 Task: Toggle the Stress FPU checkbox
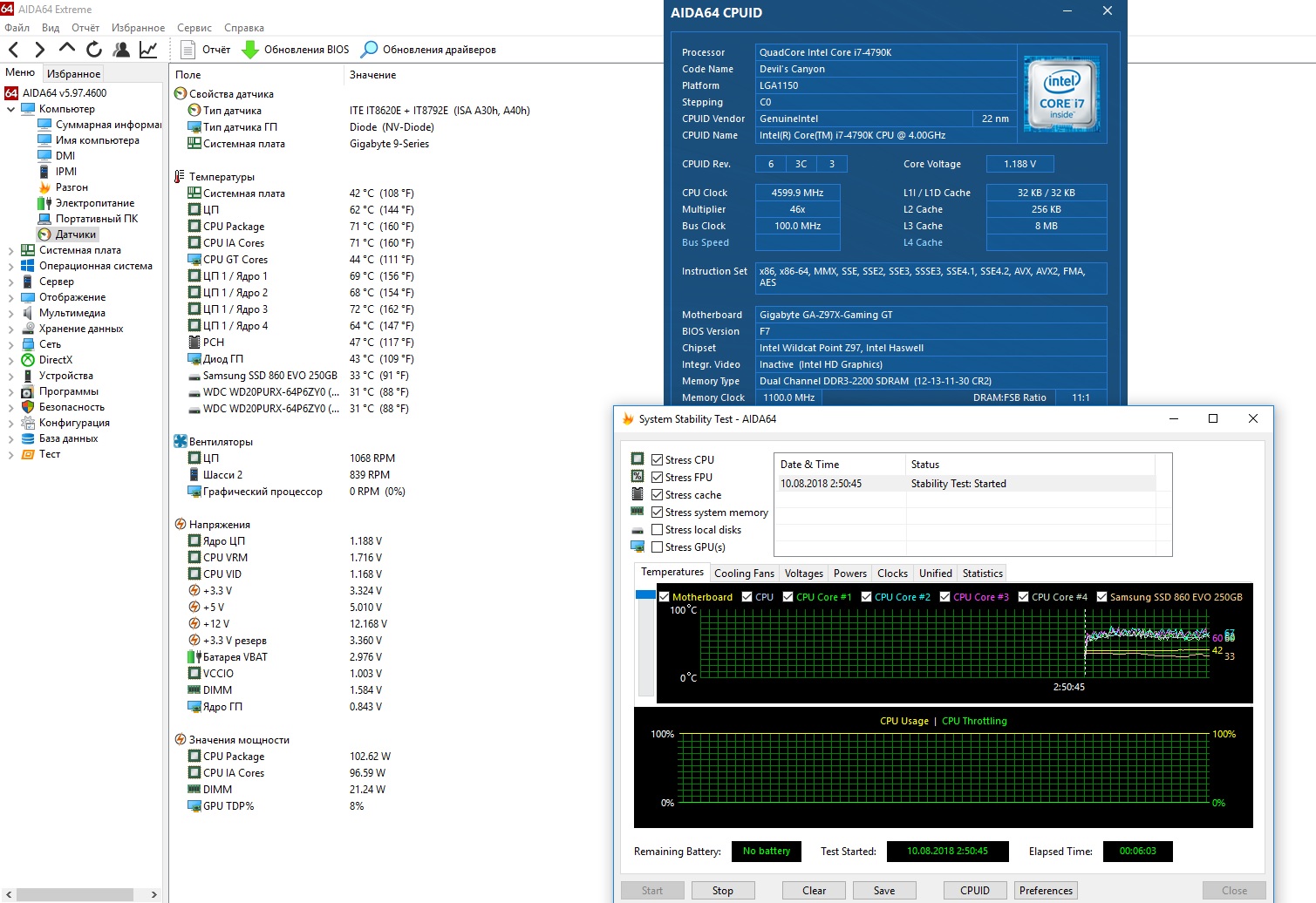(x=658, y=478)
